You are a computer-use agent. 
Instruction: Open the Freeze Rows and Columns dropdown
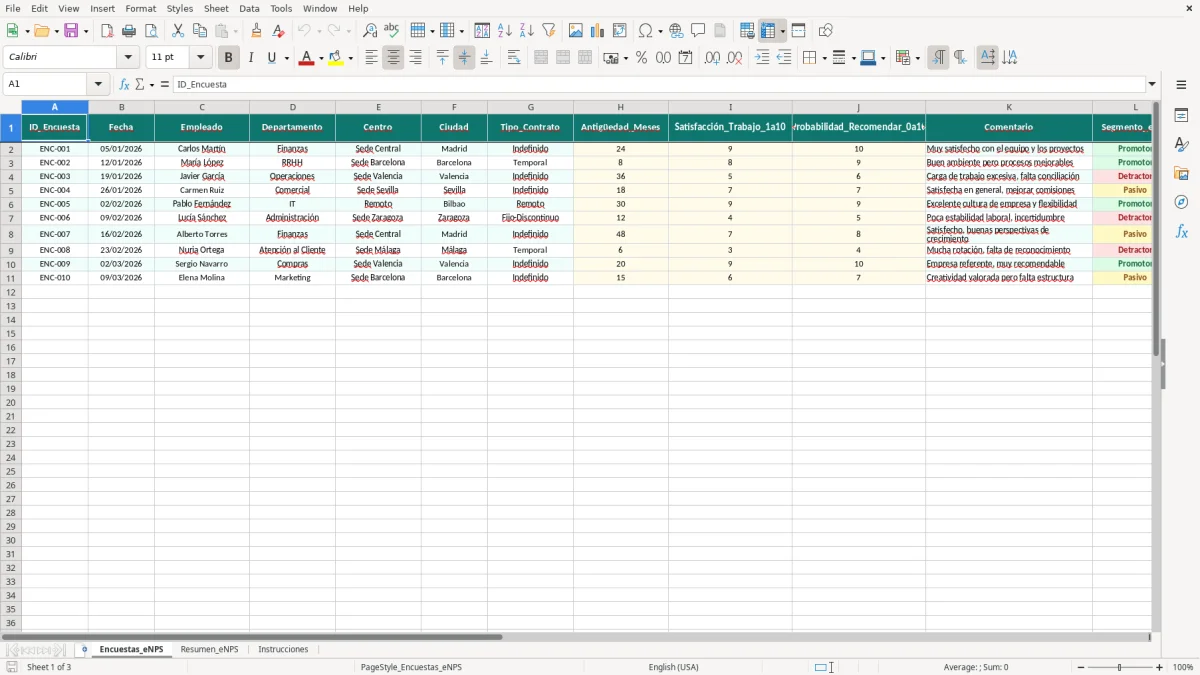pyautogui.click(x=783, y=31)
